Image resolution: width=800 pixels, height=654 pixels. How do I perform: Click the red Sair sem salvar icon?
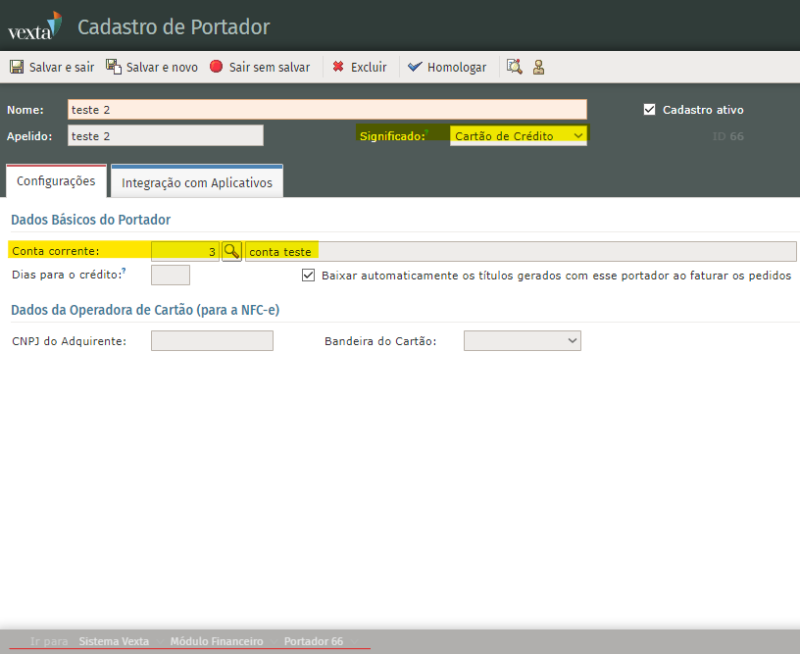coord(216,67)
